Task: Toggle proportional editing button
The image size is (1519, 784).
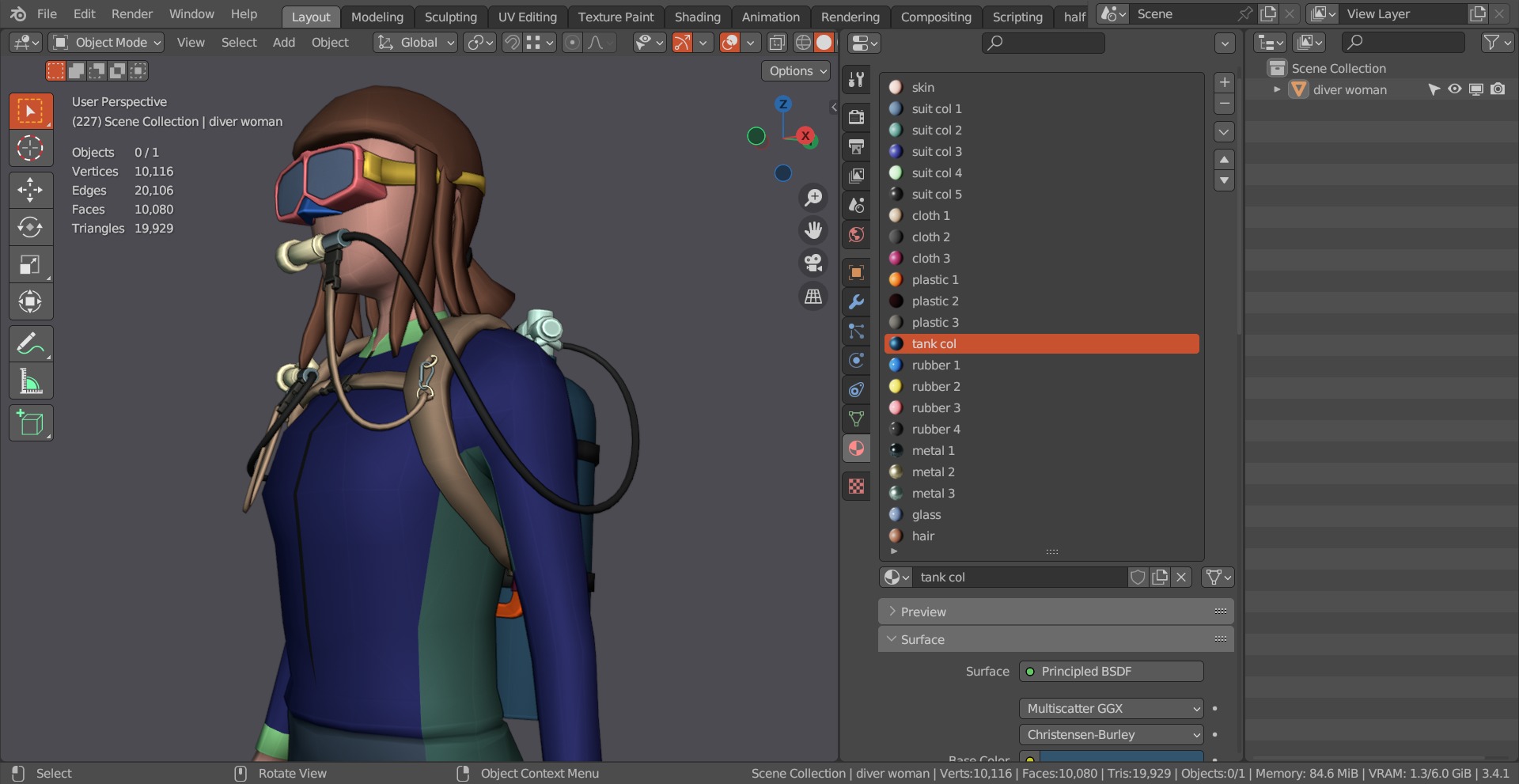Action: click(572, 43)
